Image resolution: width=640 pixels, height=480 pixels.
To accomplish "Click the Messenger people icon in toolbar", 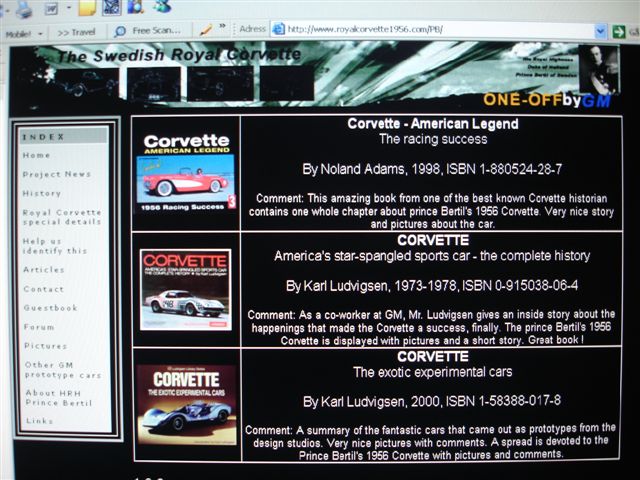I will pyautogui.click(x=162, y=6).
